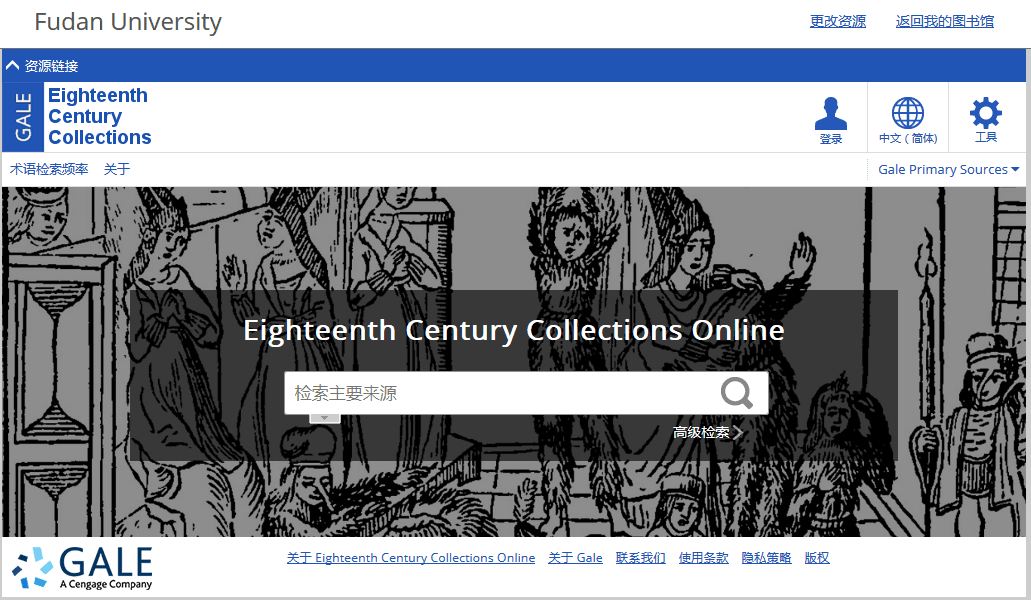Click the 更改资源 link
The width and height of the screenshot is (1031, 600).
[x=838, y=21]
